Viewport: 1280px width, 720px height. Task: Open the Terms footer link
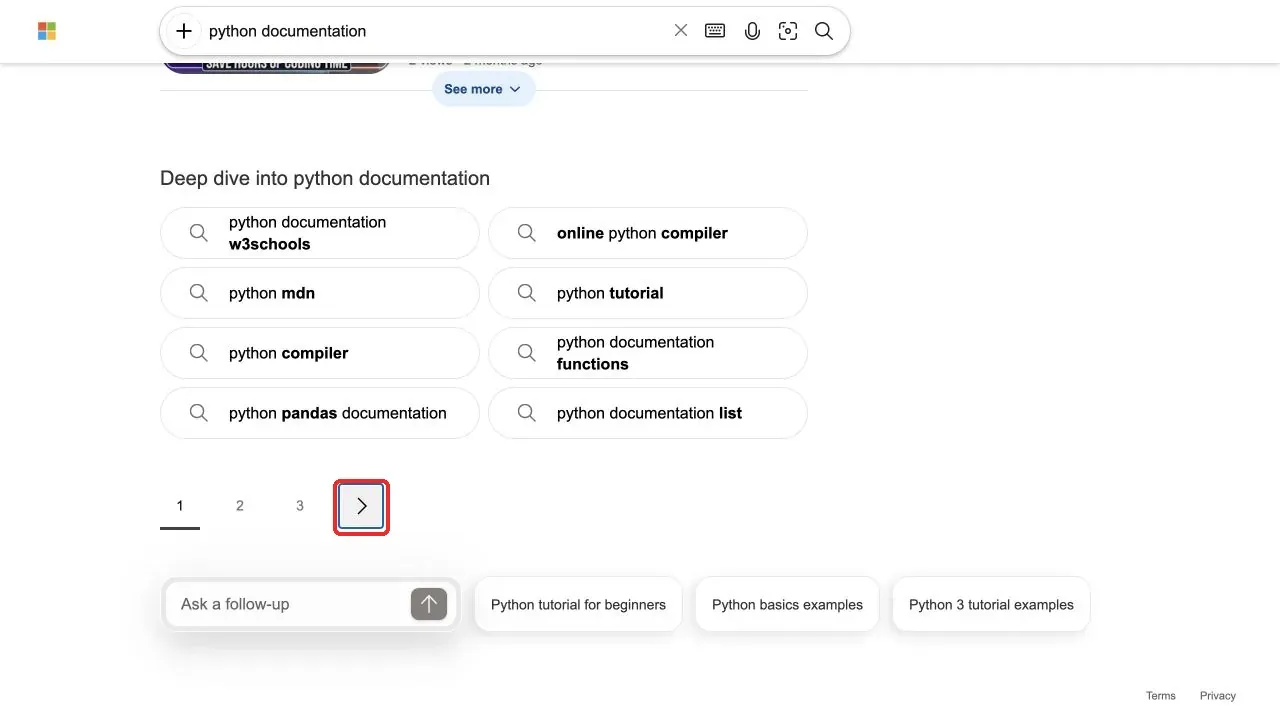[x=1161, y=696]
